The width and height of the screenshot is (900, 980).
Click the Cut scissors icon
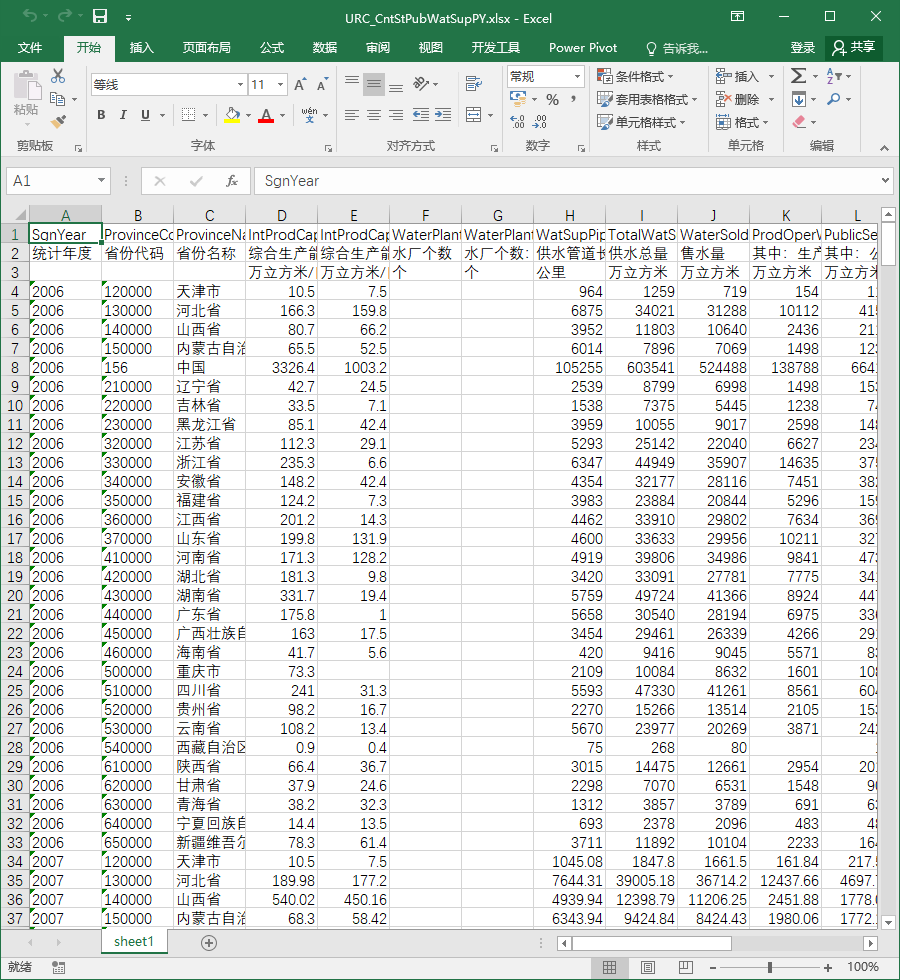[58, 76]
